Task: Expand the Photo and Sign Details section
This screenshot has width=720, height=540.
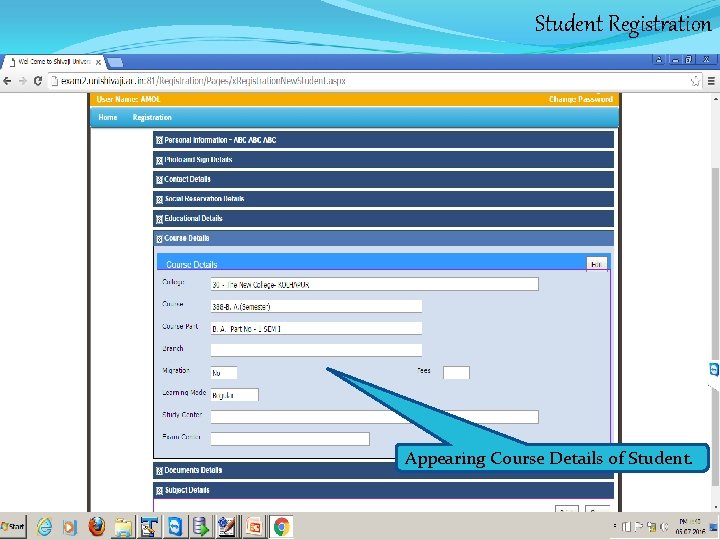Action: 383,160
